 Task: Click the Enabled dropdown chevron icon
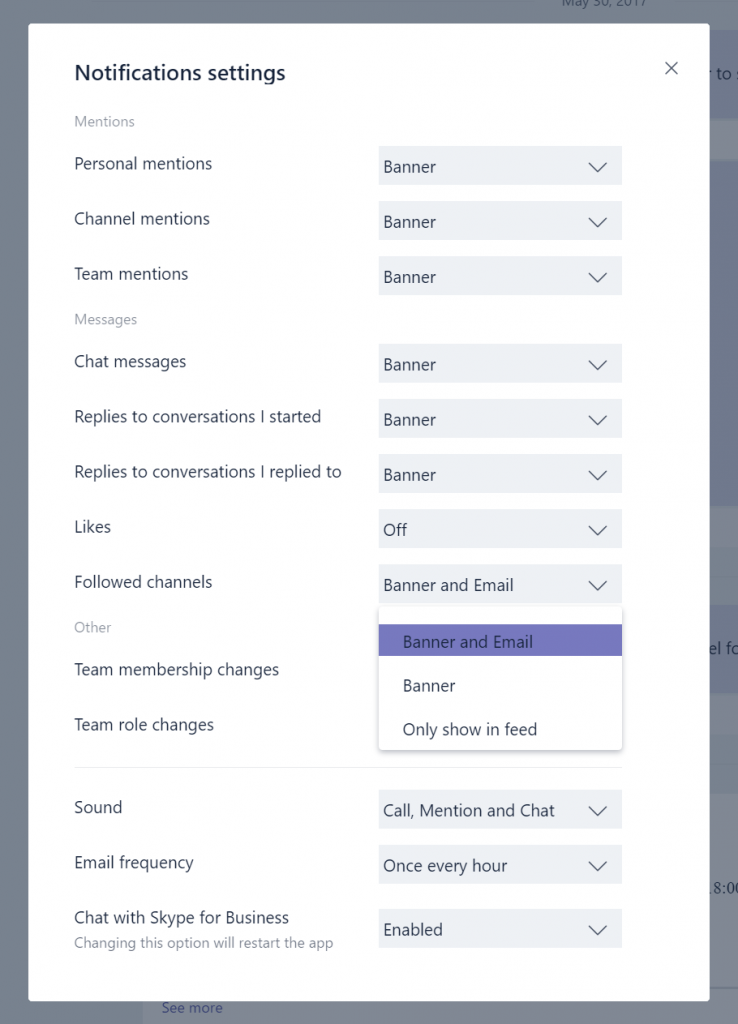(x=597, y=930)
